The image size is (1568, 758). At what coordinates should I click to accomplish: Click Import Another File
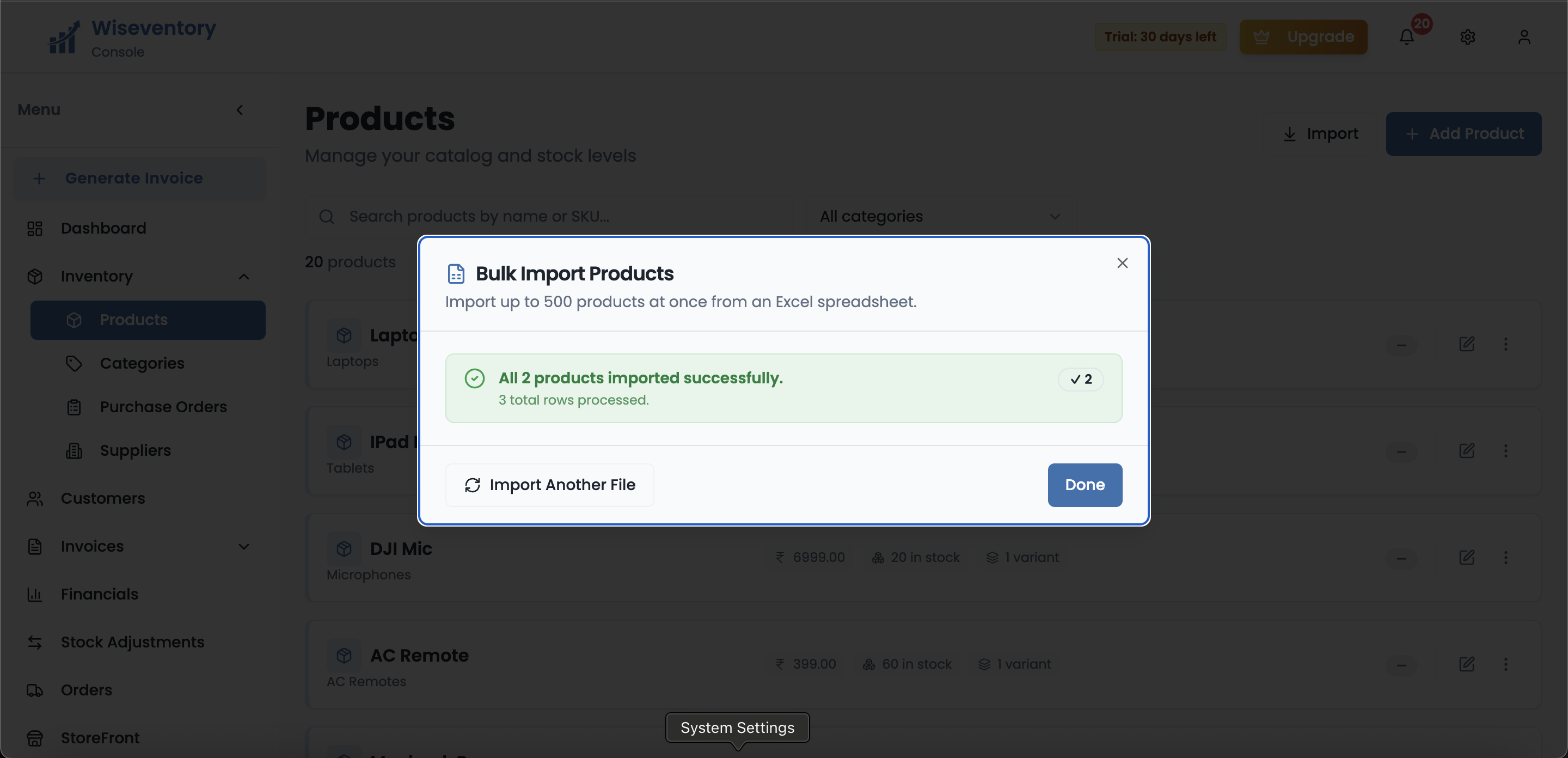click(549, 485)
